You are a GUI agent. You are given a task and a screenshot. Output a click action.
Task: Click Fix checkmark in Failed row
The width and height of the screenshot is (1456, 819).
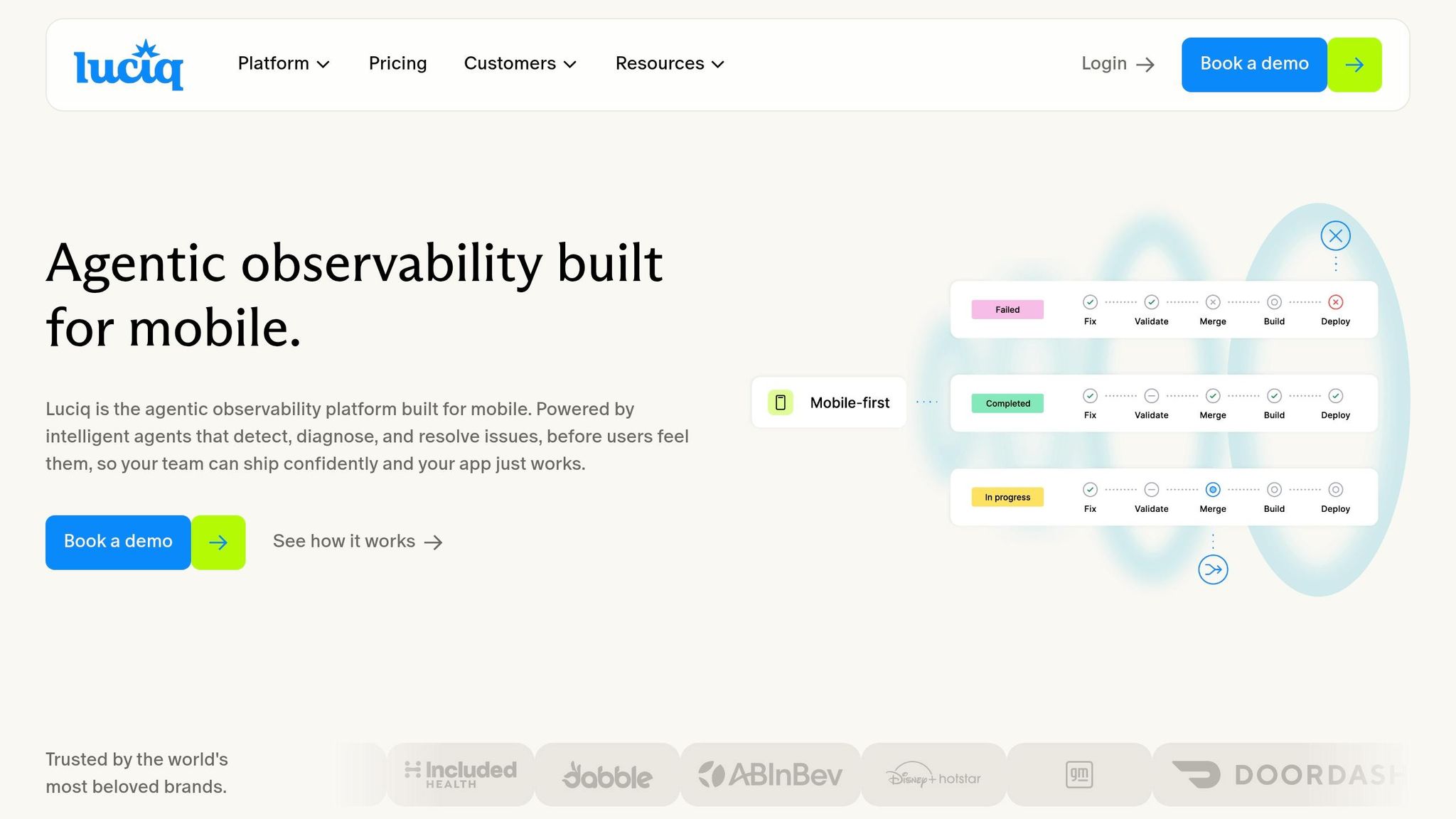pyautogui.click(x=1090, y=302)
